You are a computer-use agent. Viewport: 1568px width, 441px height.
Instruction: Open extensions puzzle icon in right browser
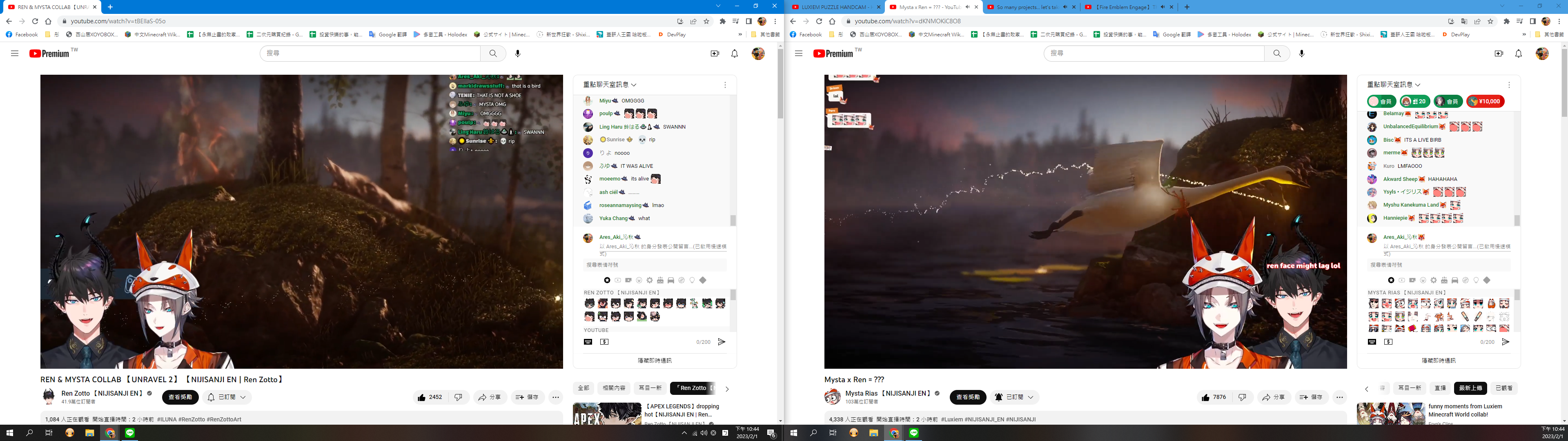coord(1506,21)
